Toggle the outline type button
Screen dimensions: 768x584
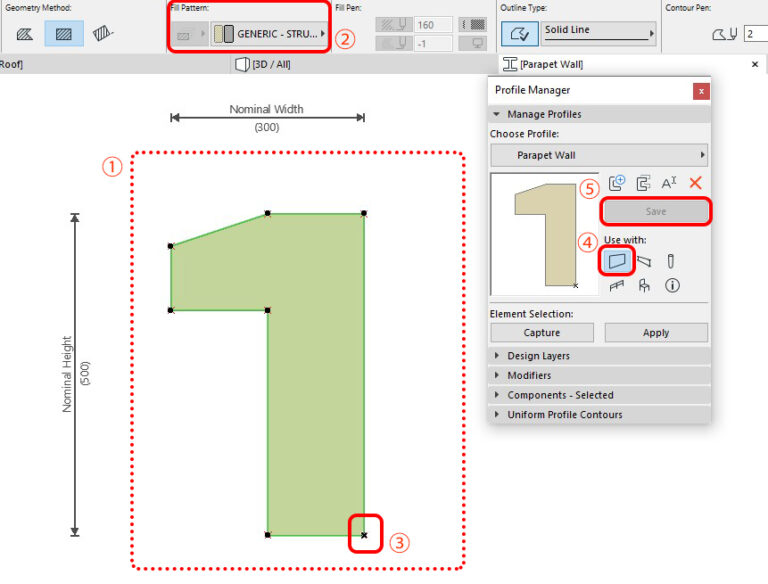pos(519,34)
